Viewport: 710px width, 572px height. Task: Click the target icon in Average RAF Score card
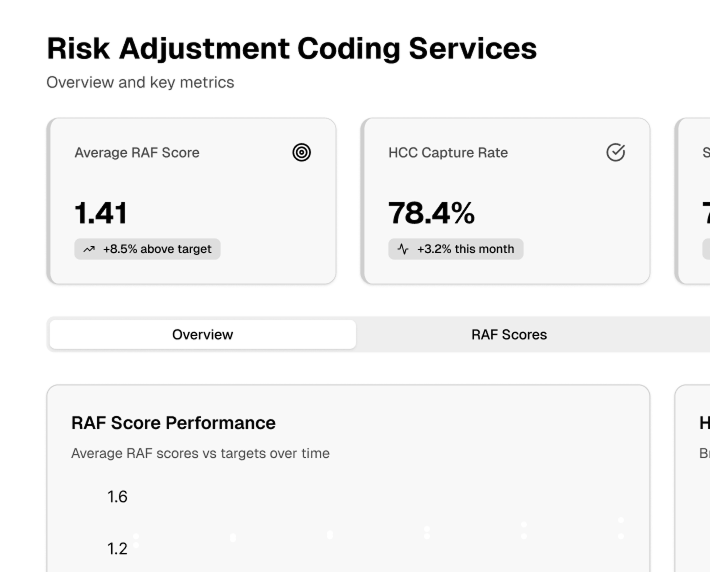pyautogui.click(x=301, y=153)
